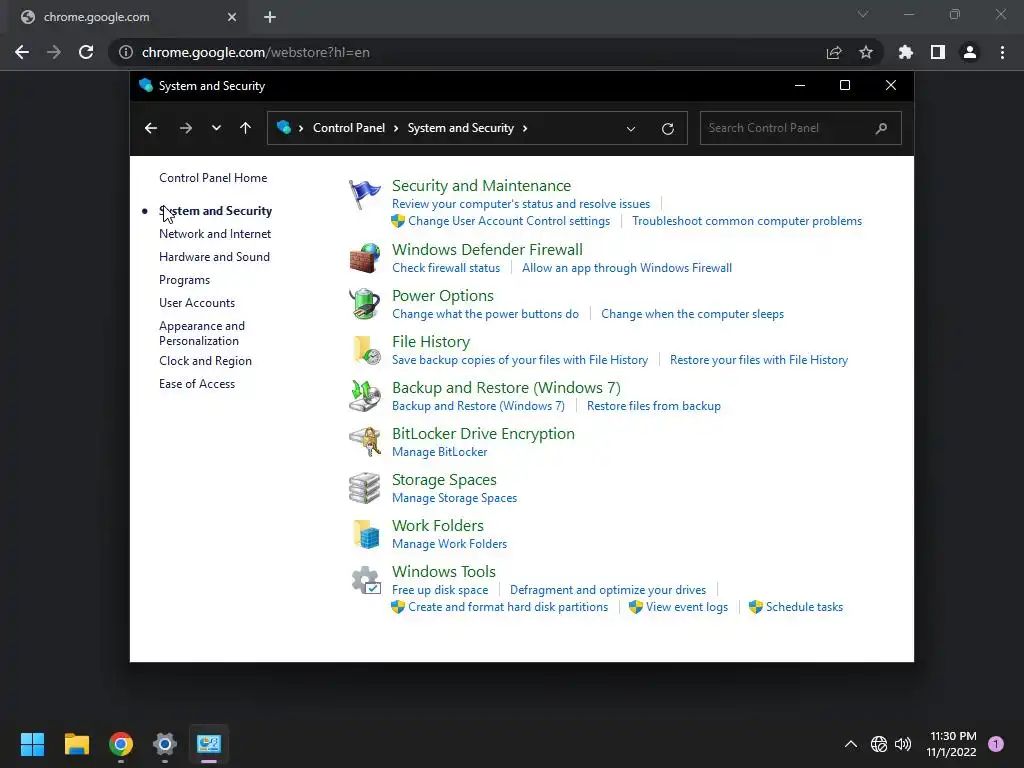Select Programs category
This screenshot has height=768, width=1024.
184,280
